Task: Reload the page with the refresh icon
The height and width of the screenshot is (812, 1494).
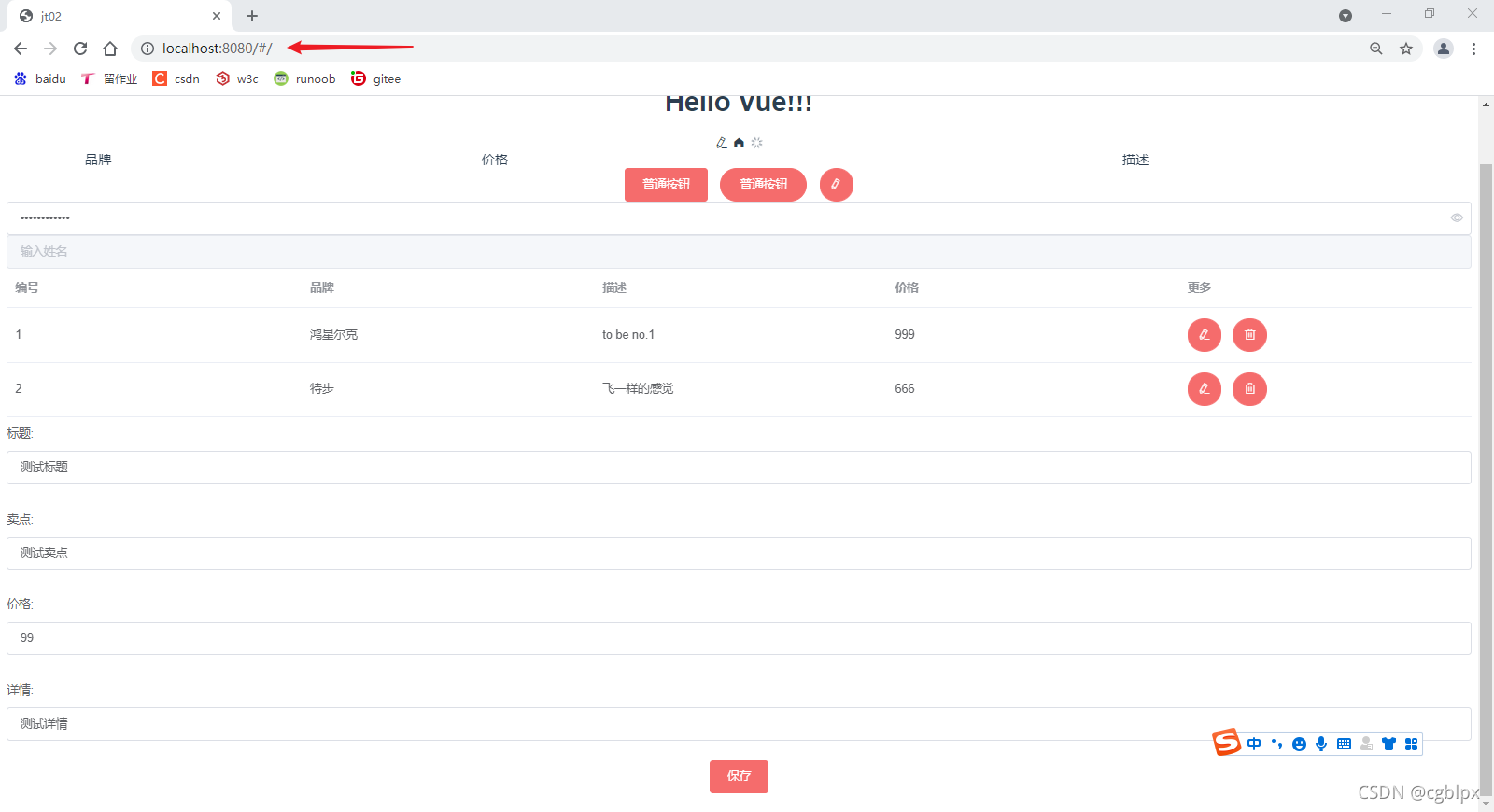Action: [80, 49]
